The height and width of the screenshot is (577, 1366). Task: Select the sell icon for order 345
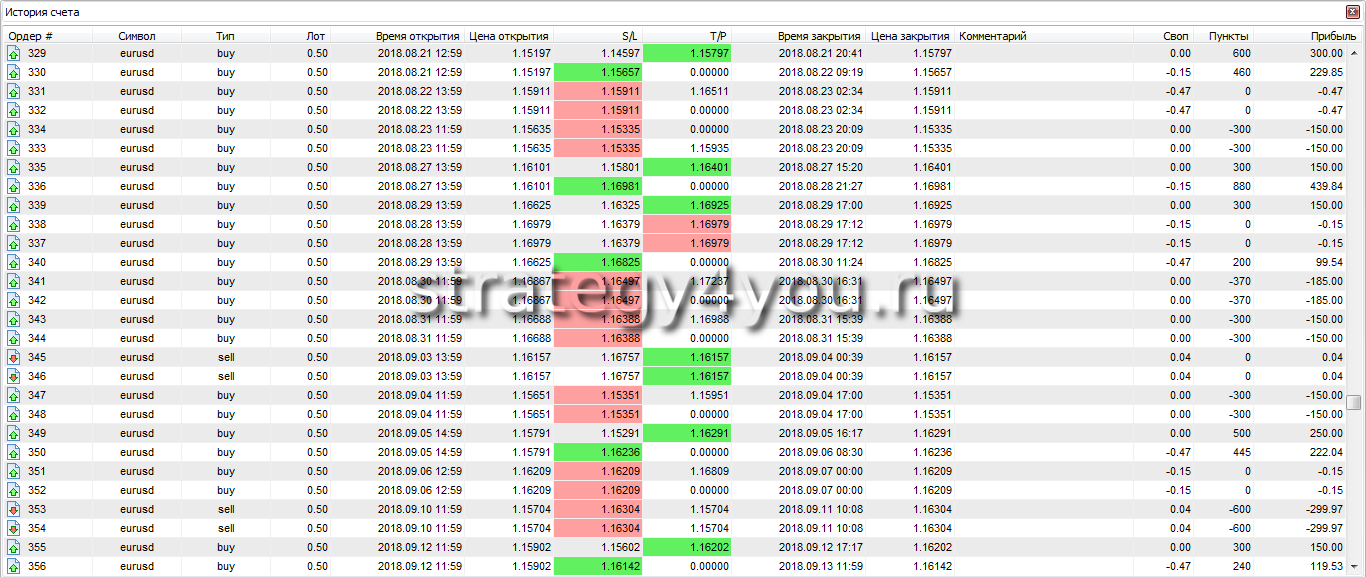click(x=14, y=357)
